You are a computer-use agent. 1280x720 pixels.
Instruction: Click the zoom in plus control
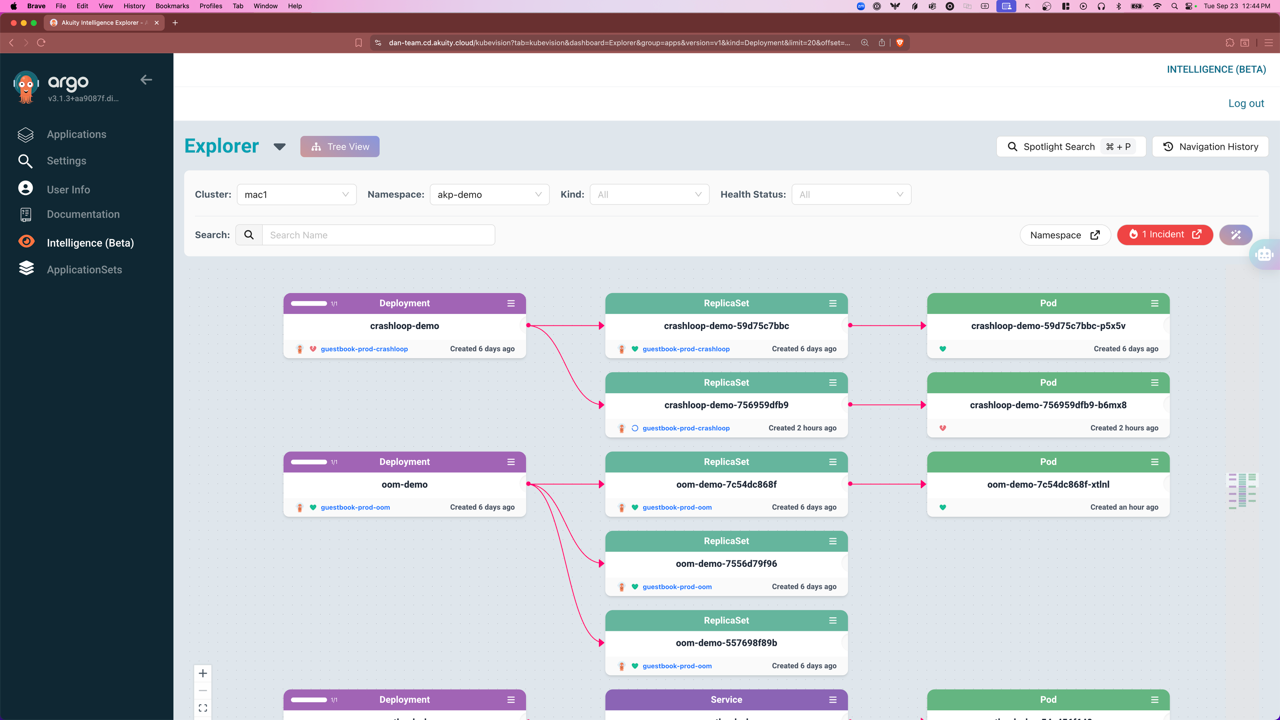[203, 674]
